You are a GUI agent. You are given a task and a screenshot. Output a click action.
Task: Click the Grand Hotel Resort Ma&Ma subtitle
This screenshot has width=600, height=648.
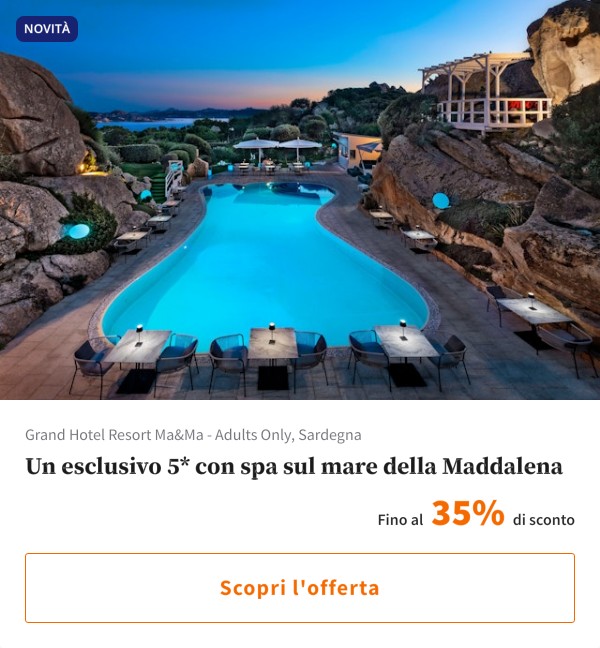coord(193,435)
